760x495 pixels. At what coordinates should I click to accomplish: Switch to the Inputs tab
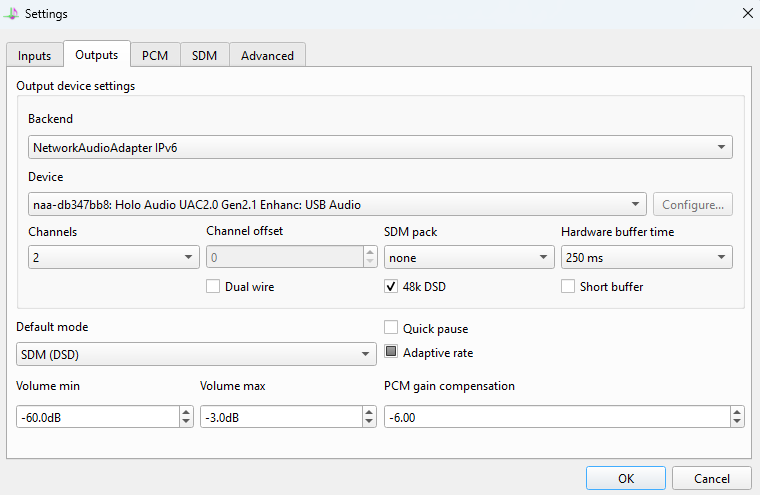coord(34,55)
